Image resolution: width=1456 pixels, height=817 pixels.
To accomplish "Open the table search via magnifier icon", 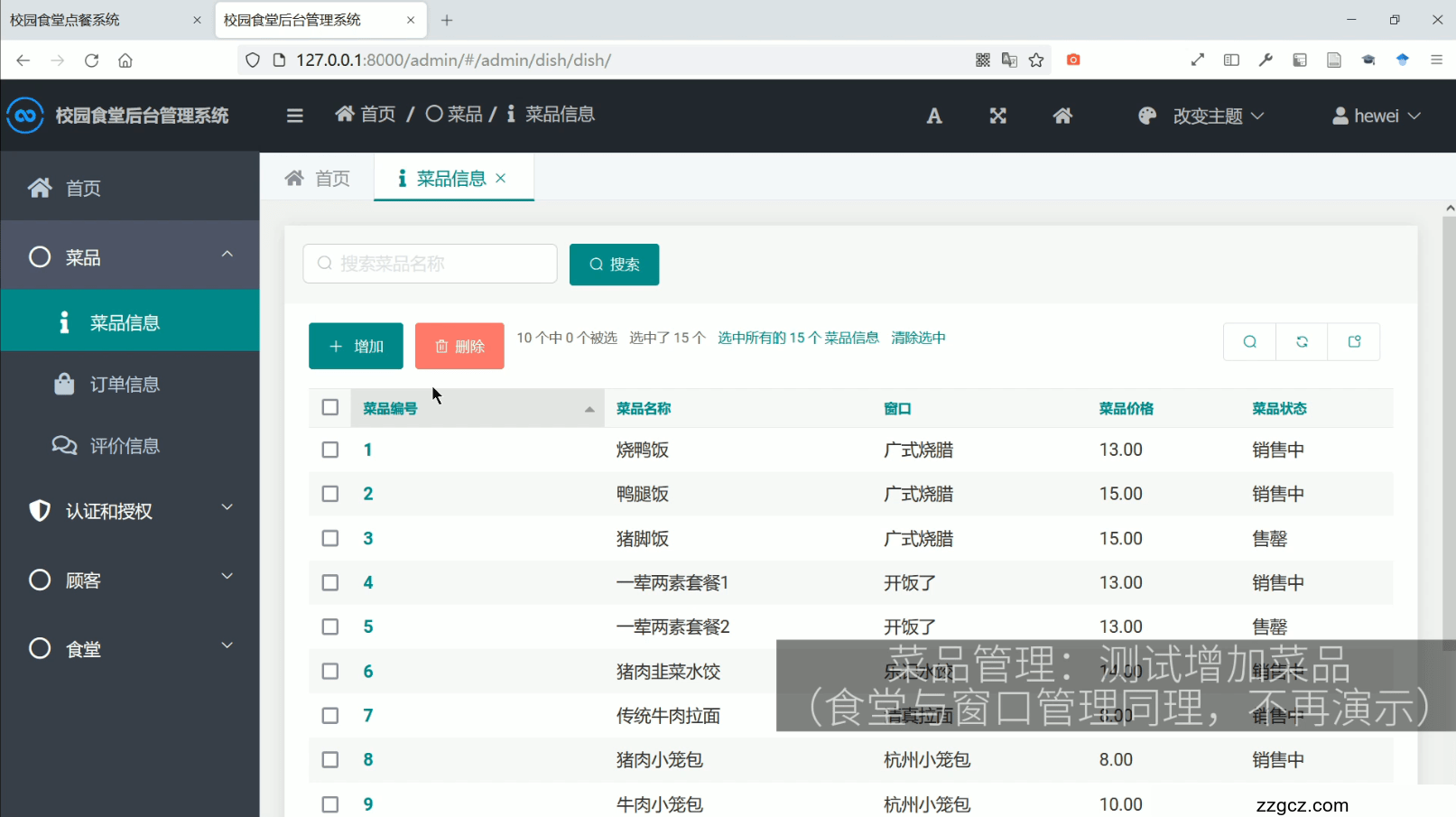I will pyautogui.click(x=1248, y=341).
